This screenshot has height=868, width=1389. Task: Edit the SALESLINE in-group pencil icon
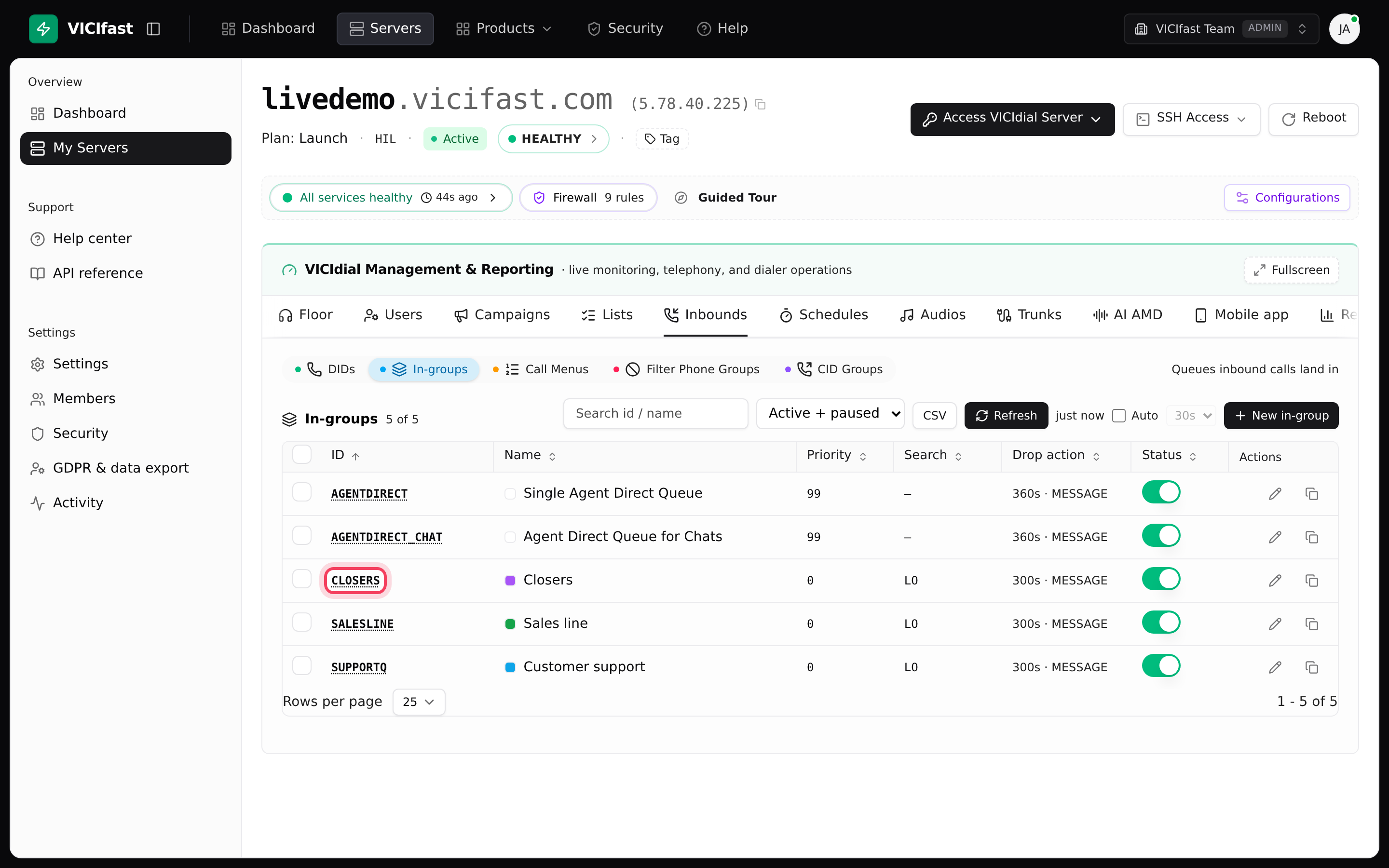click(x=1275, y=624)
